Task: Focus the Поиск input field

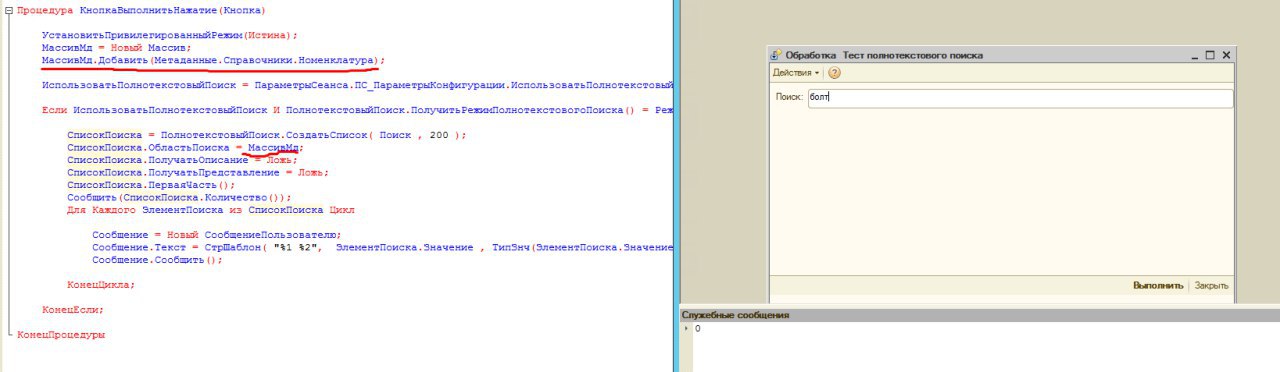Action: [x=1020, y=98]
